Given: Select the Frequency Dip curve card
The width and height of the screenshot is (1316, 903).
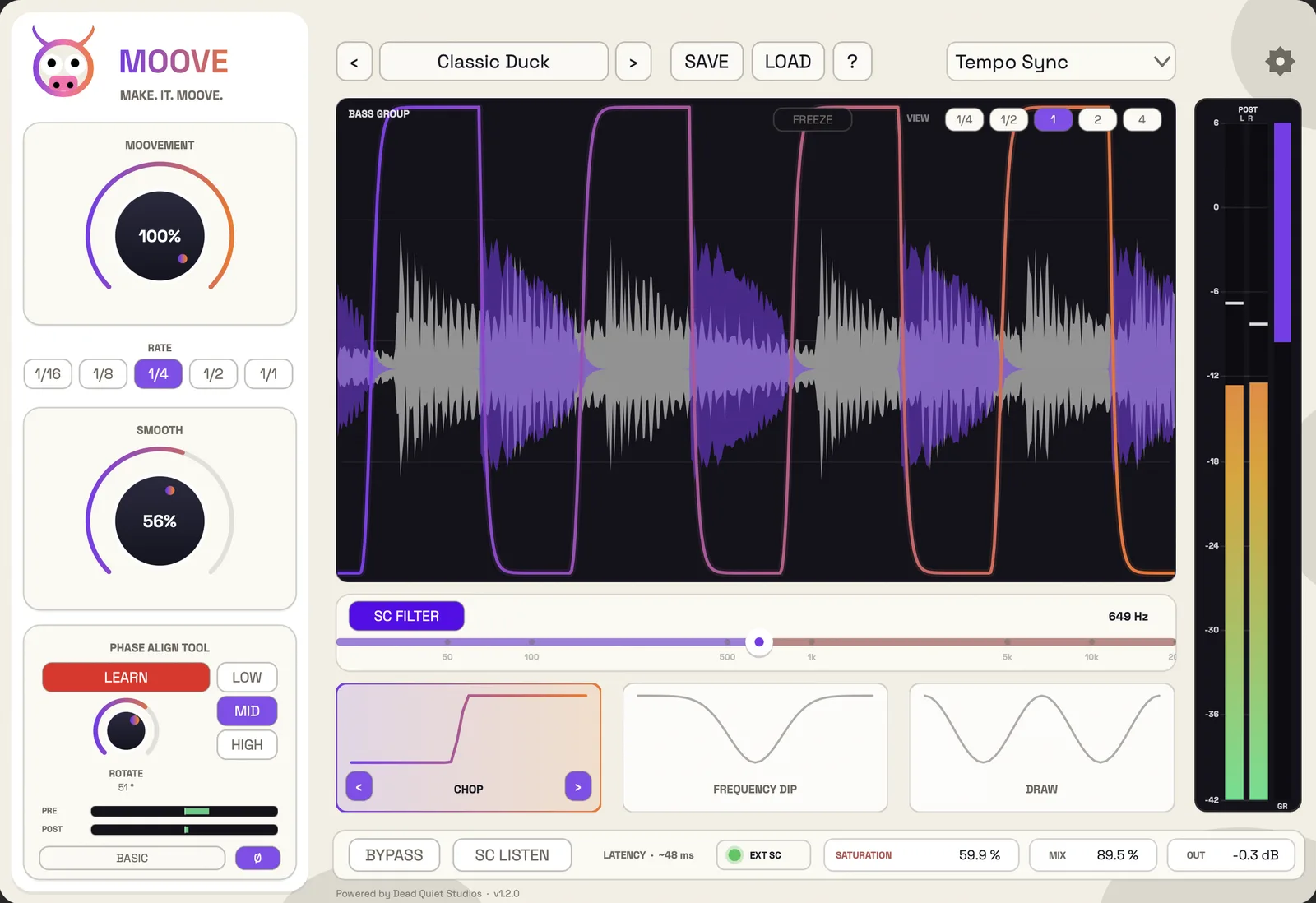Looking at the screenshot, I should tap(755, 748).
